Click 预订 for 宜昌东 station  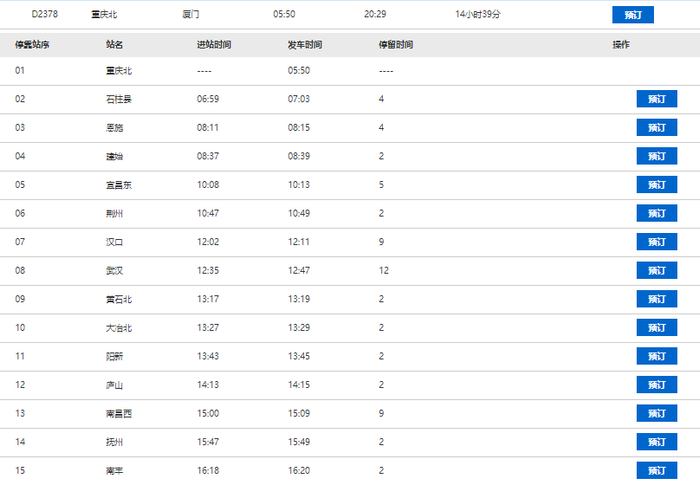[656, 185]
